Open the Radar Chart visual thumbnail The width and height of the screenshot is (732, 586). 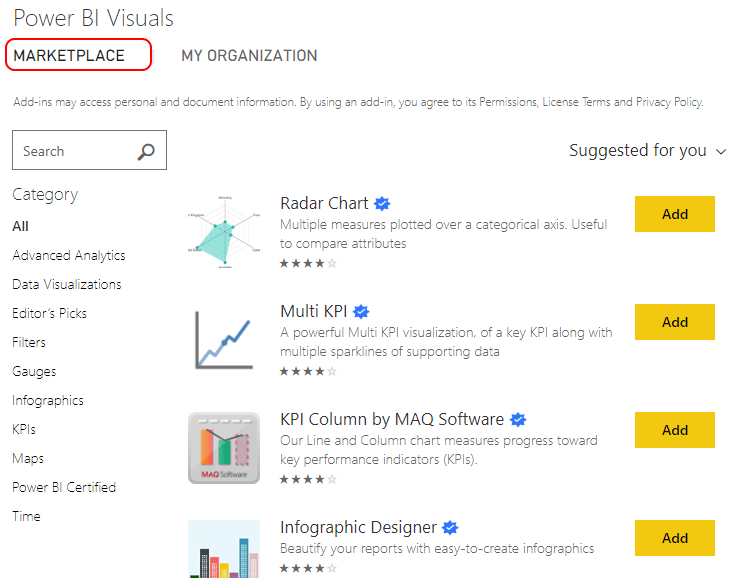tap(224, 234)
